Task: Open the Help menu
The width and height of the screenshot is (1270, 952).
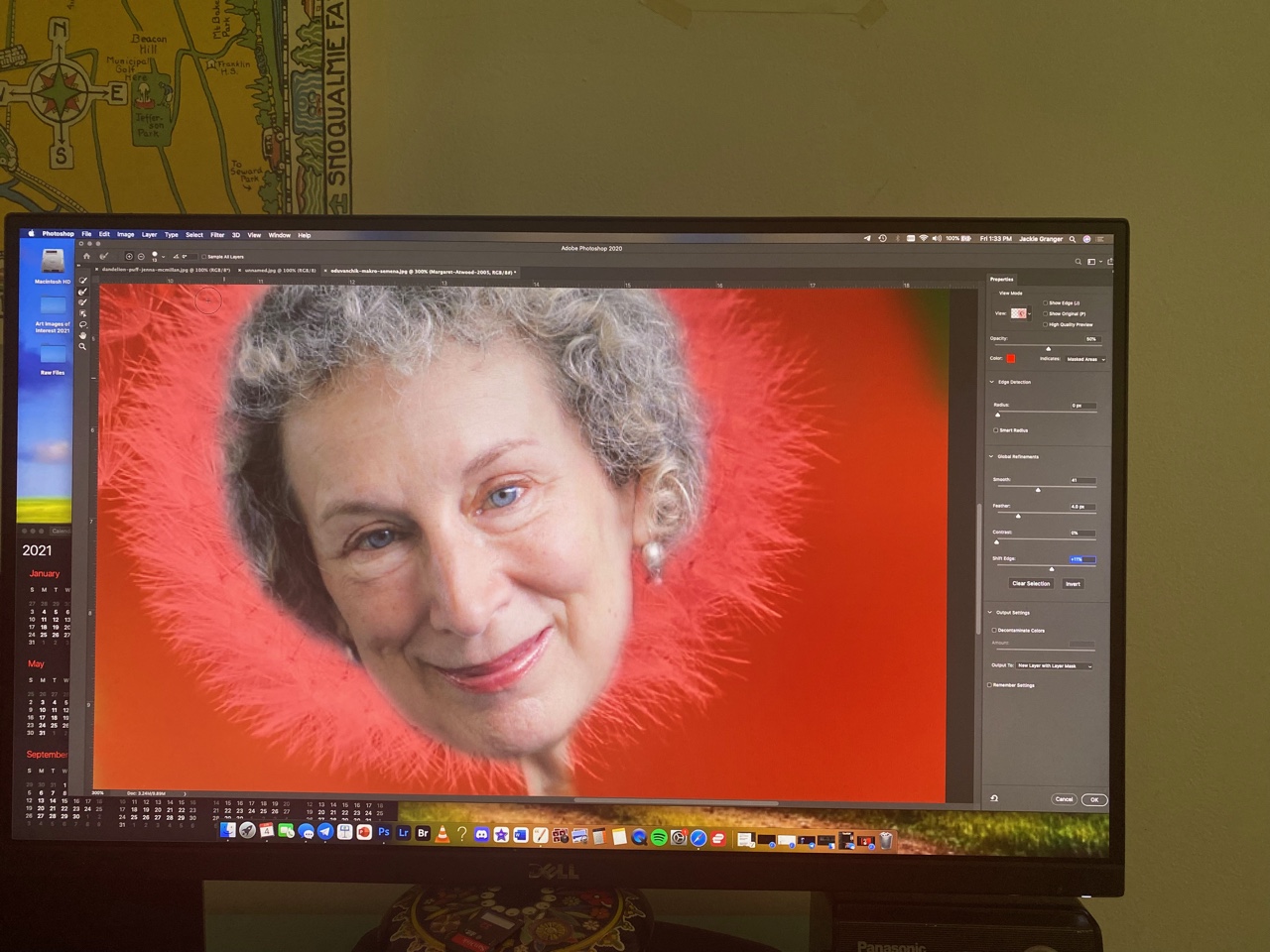Action: tap(305, 235)
